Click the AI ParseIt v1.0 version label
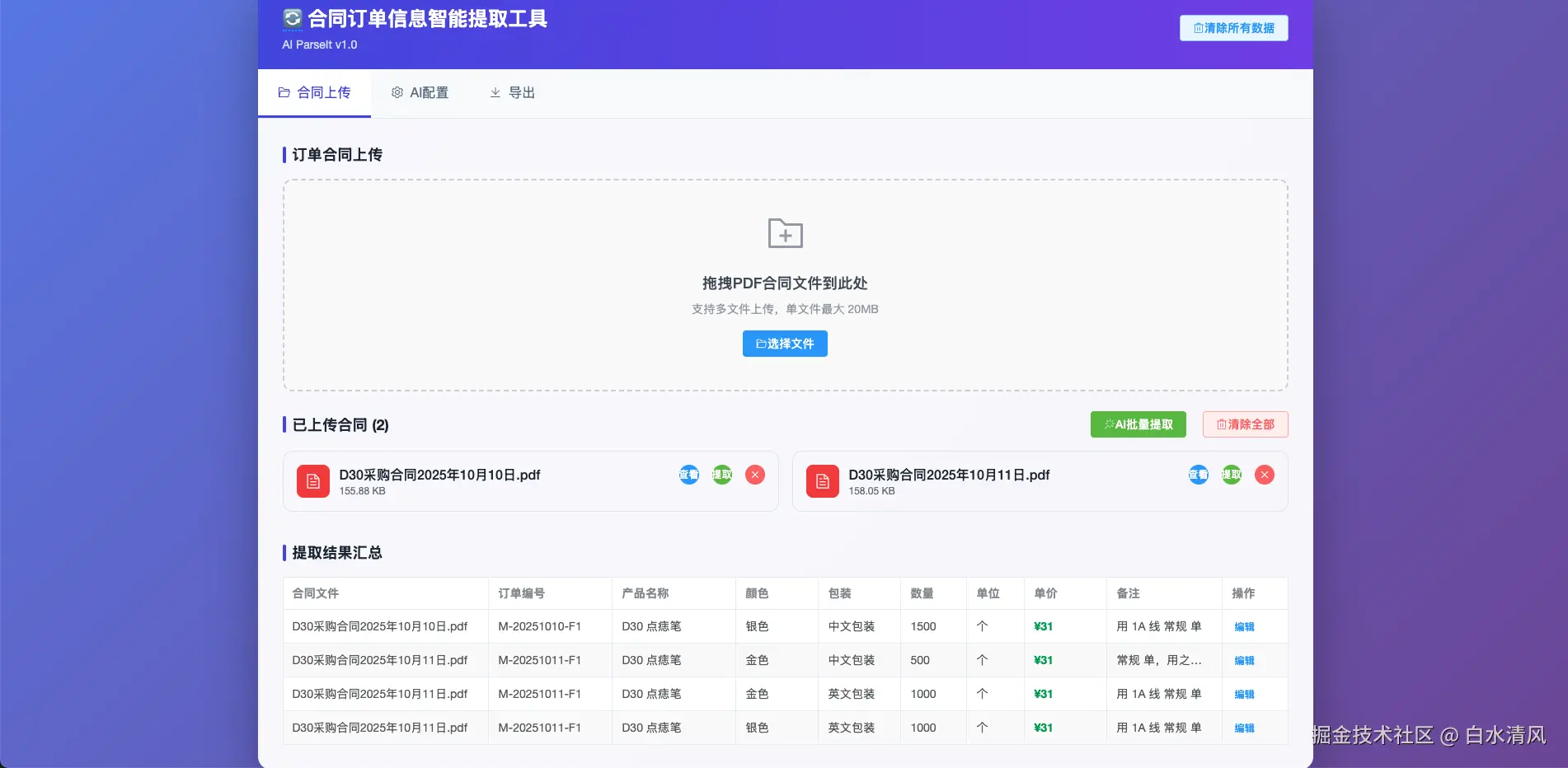Image resolution: width=1568 pixels, height=768 pixels. 320,44
